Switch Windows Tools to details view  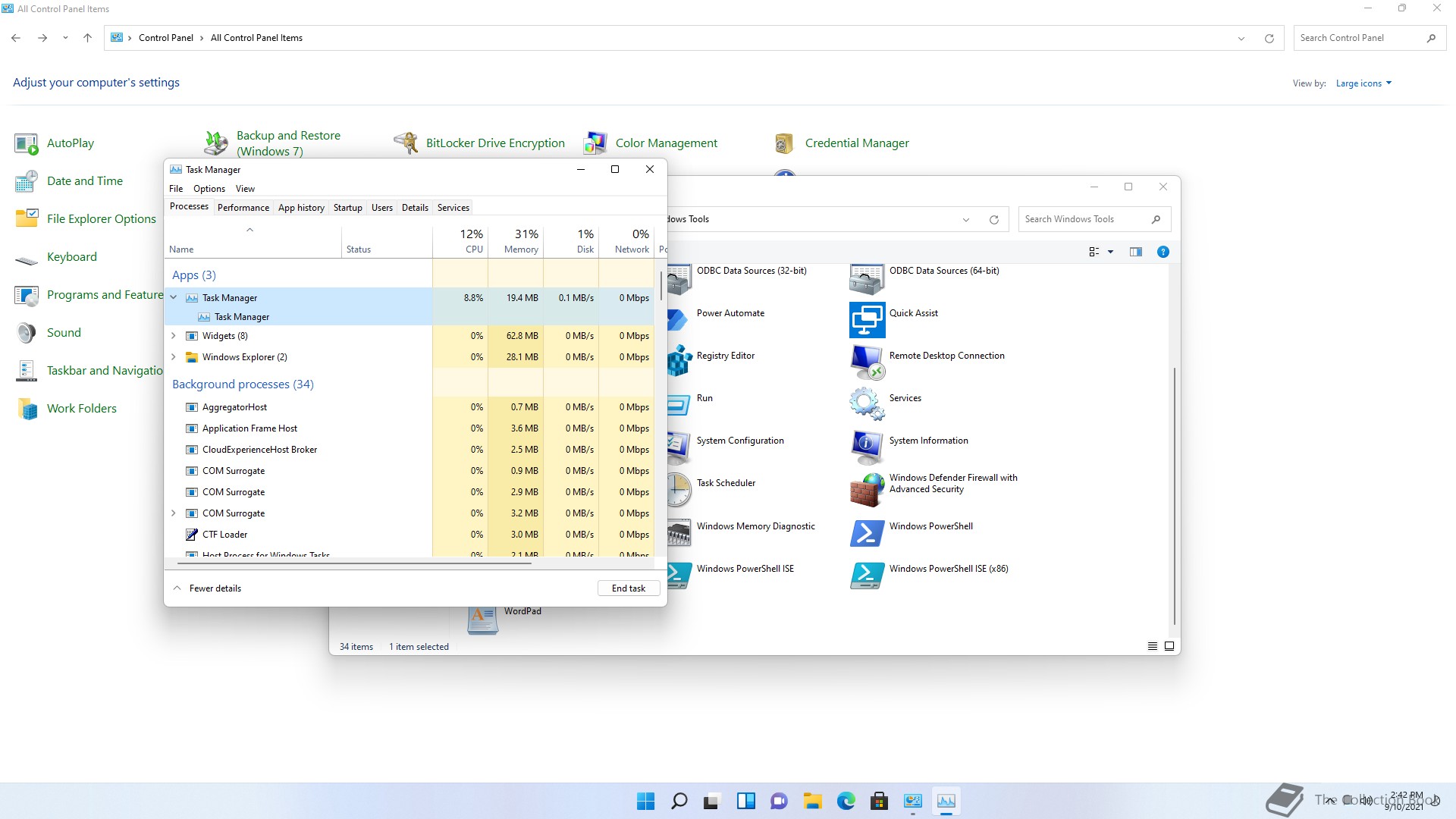[1152, 646]
